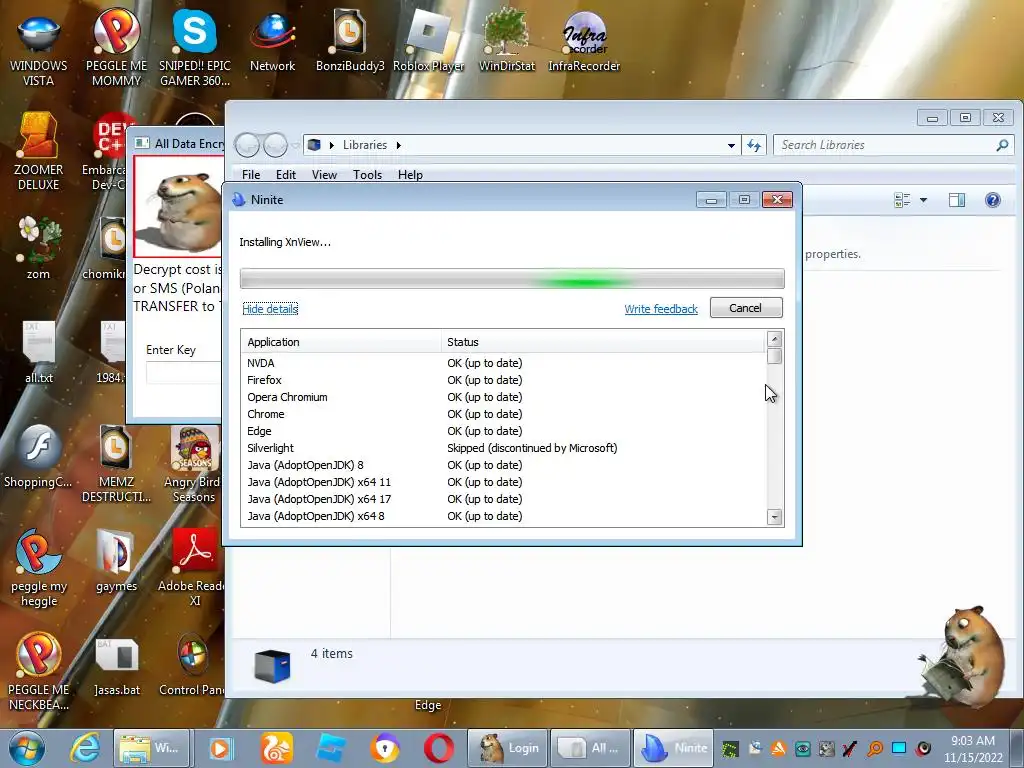The width and height of the screenshot is (1024, 768).
Task: Select the Angry Birds Seasons desktop icon
Action: click(x=194, y=465)
